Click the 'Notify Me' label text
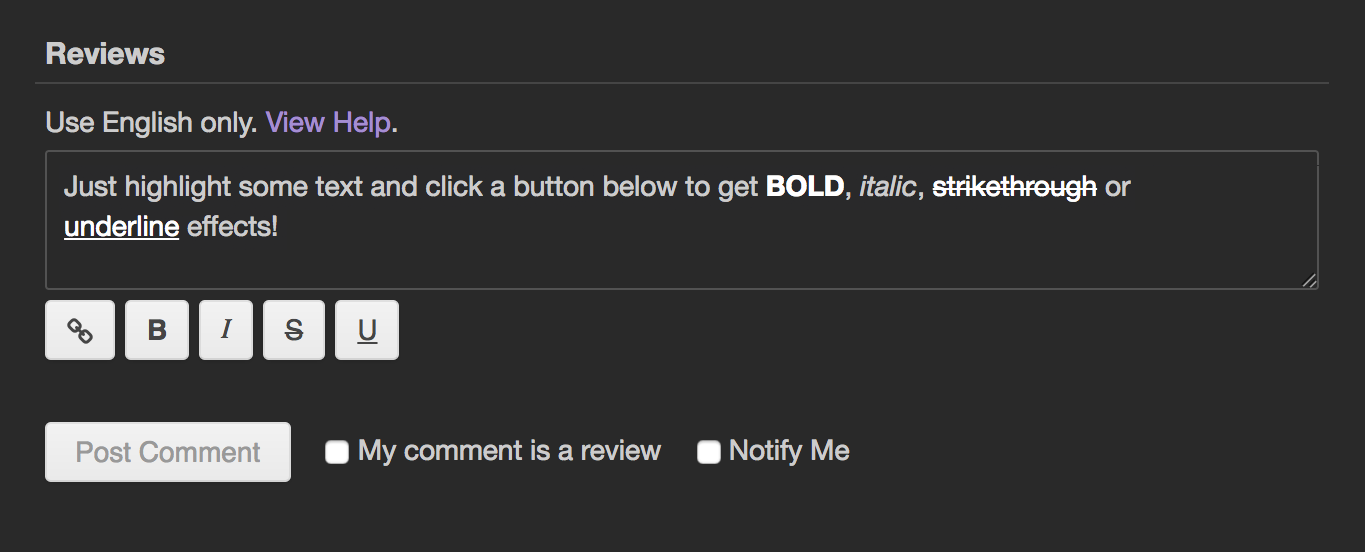Screen dimensions: 1365x552 [789, 451]
